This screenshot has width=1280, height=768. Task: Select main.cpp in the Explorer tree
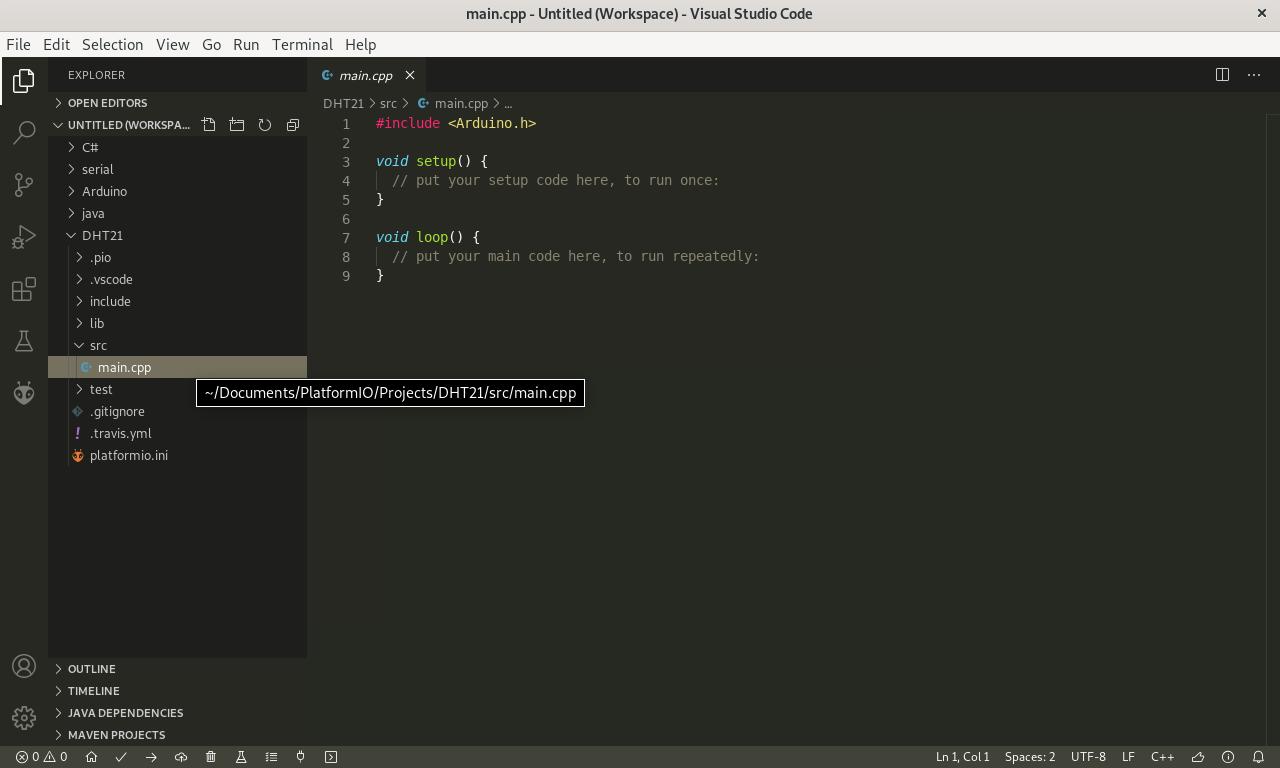tap(177, 367)
